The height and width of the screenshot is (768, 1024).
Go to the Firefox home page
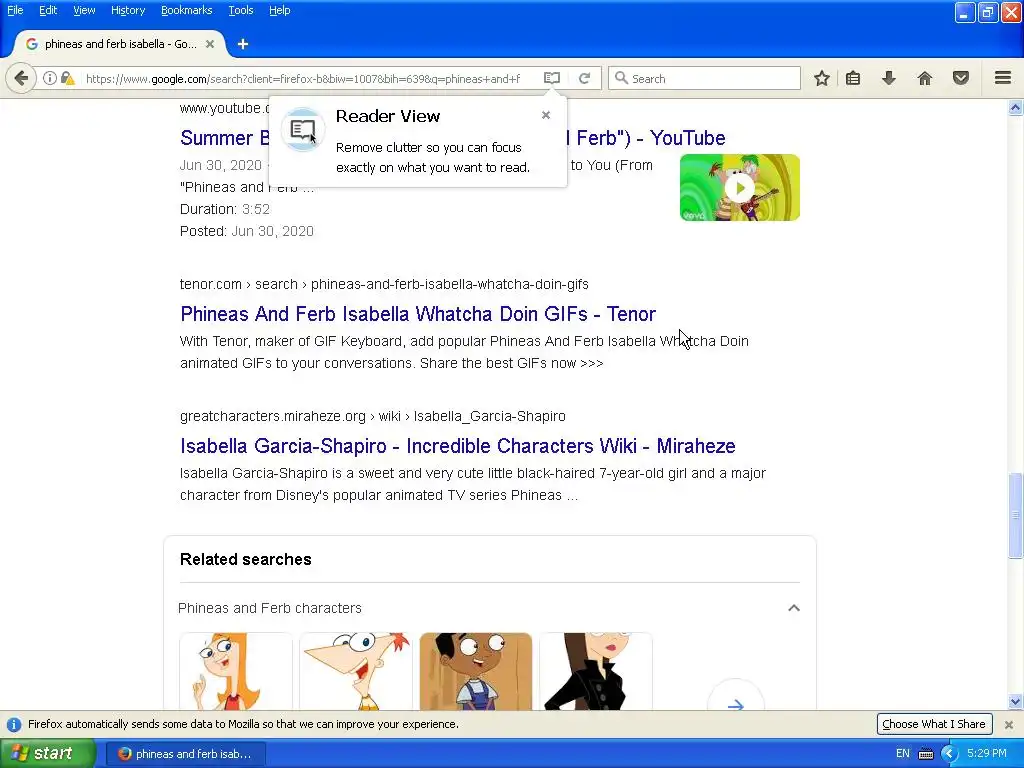click(925, 78)
